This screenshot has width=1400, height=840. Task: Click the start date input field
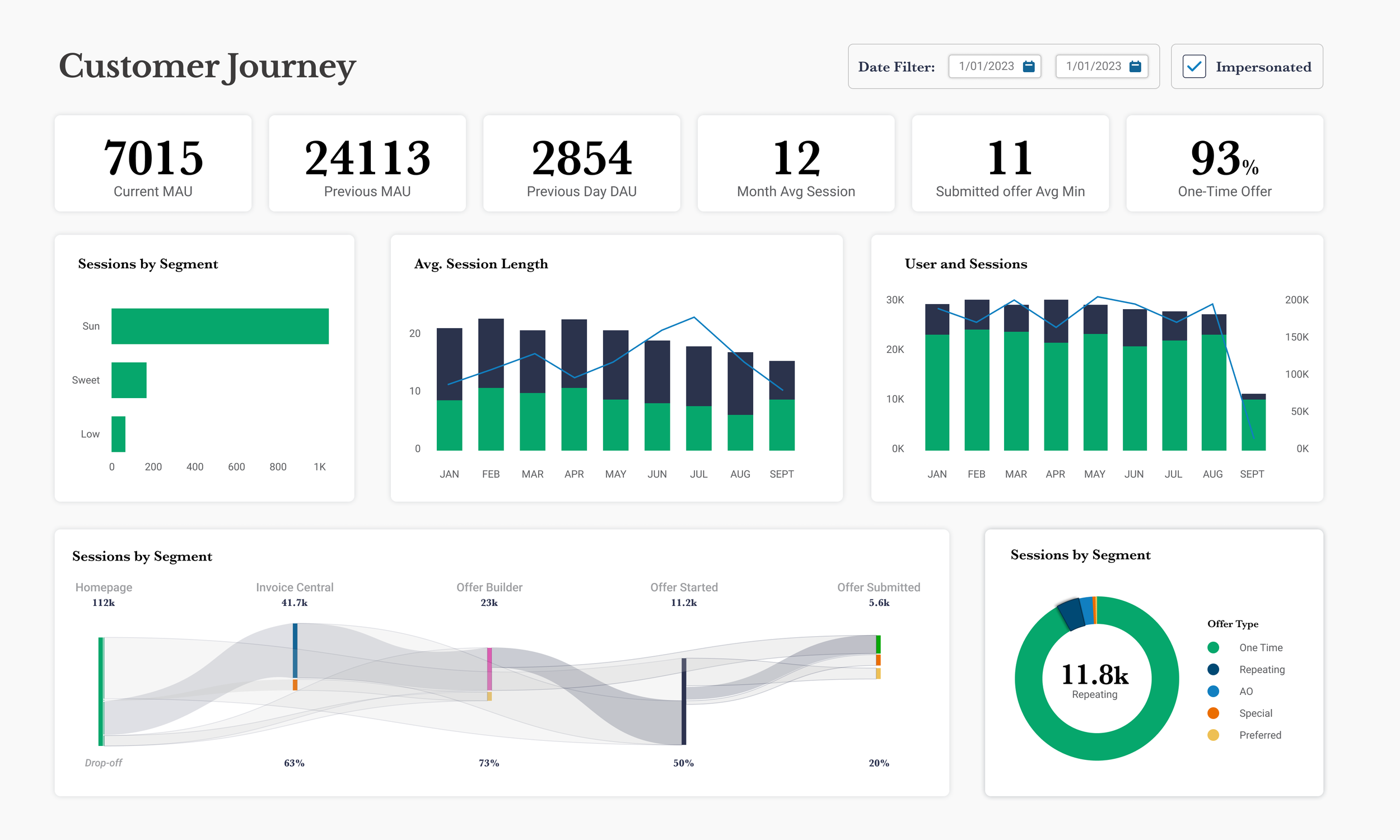[986, 66]
